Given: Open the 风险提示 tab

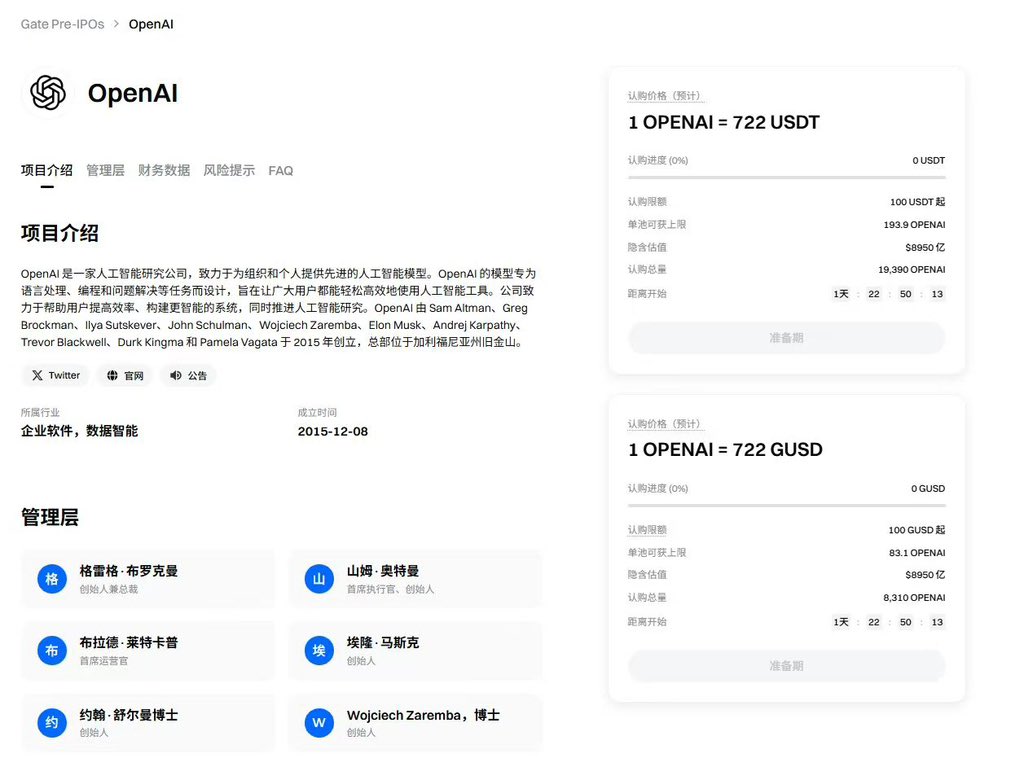Looking at the screenshot, I should (x=229, y=171).
